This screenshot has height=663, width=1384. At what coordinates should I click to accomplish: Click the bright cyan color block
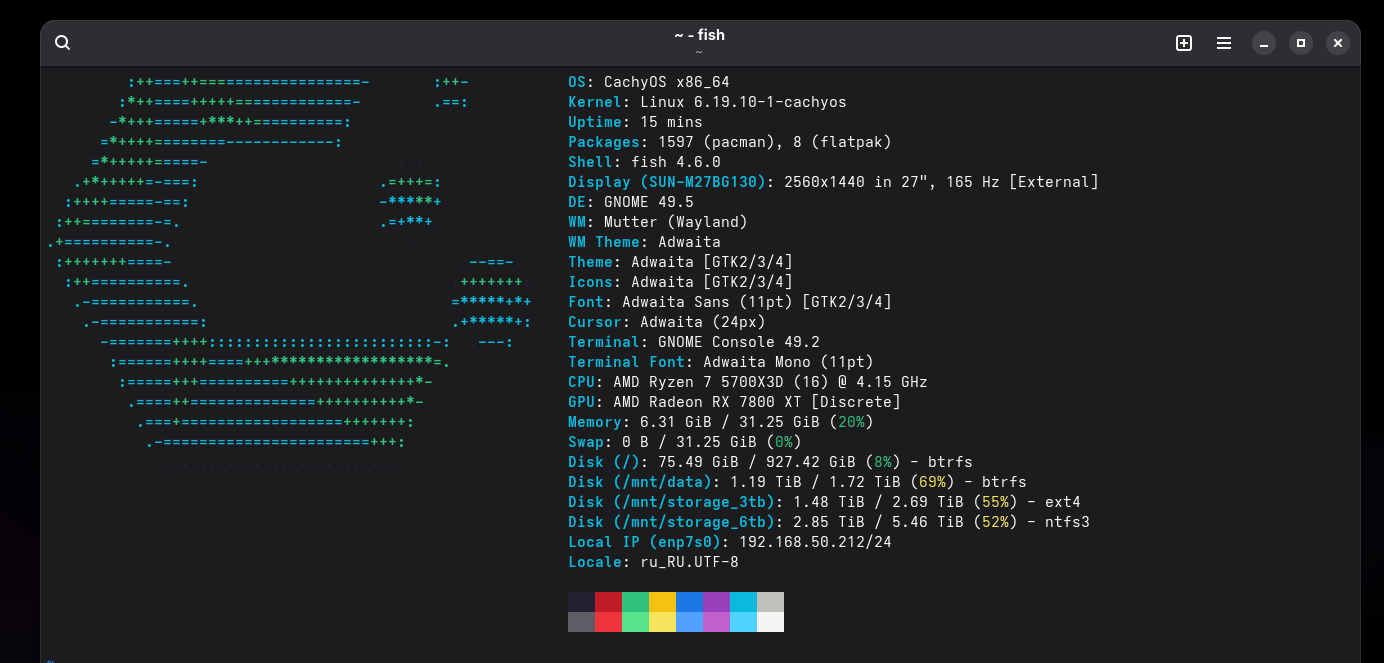[743, 622]
